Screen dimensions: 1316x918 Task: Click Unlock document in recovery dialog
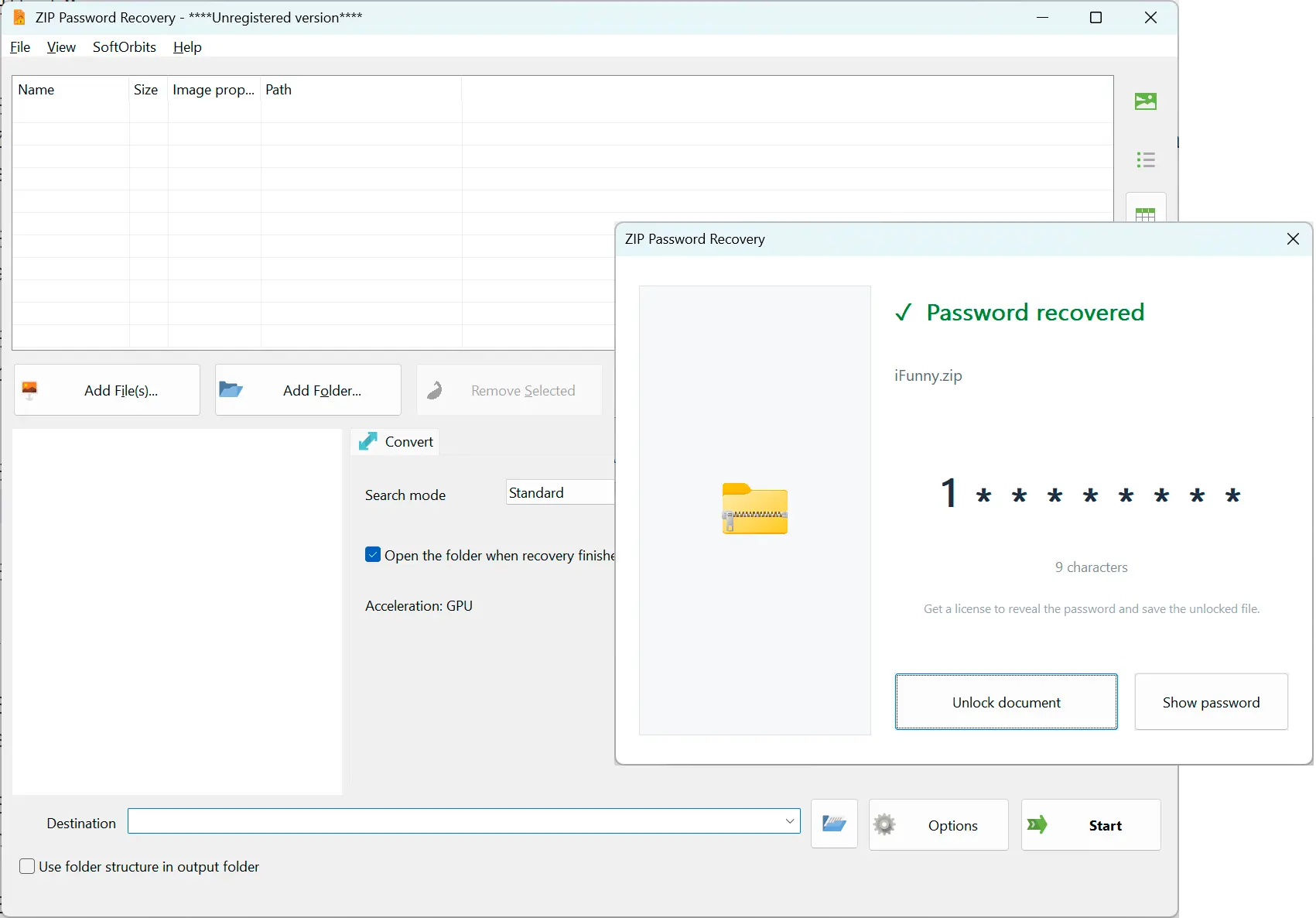(1006, 702)
